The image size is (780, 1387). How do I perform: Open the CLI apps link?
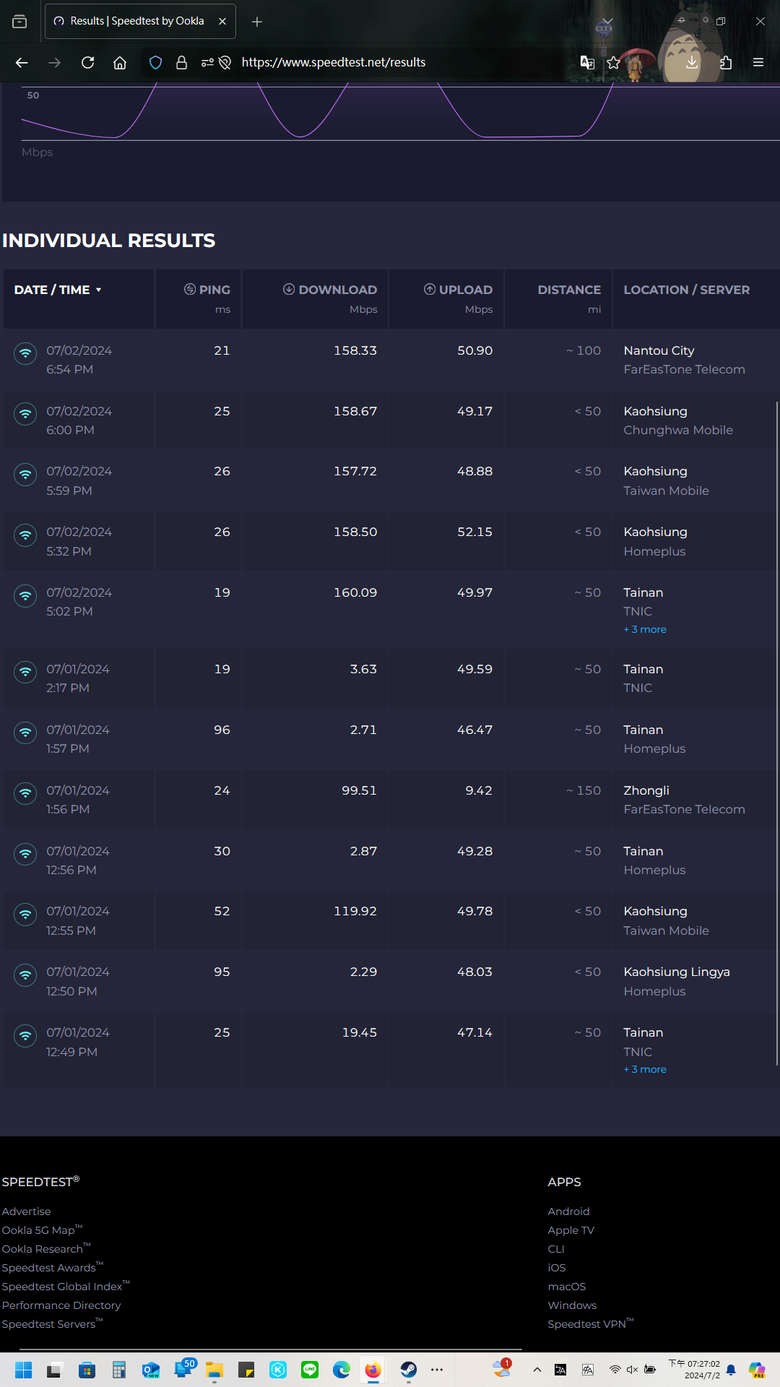click(556, 1249)
